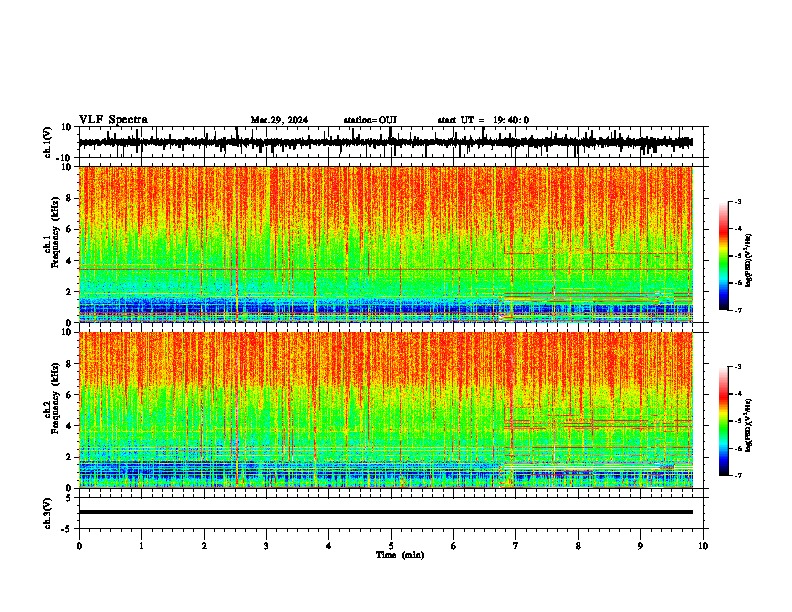Click the '-10' tick of ch.1(V) axis

(65, 158)
